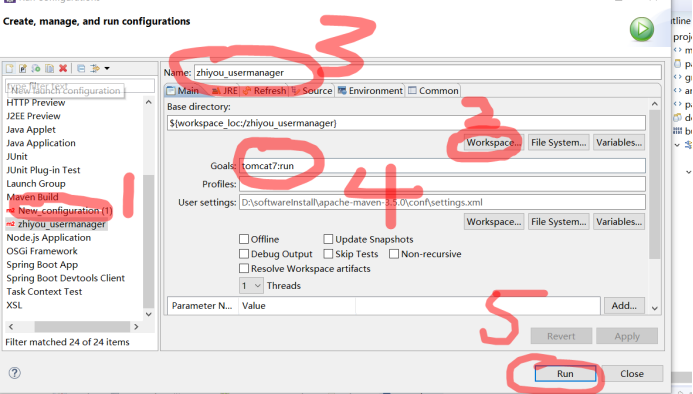Select JUnit launch type
The height and width of the screenshot is (394, 693).
coord(17,157)
